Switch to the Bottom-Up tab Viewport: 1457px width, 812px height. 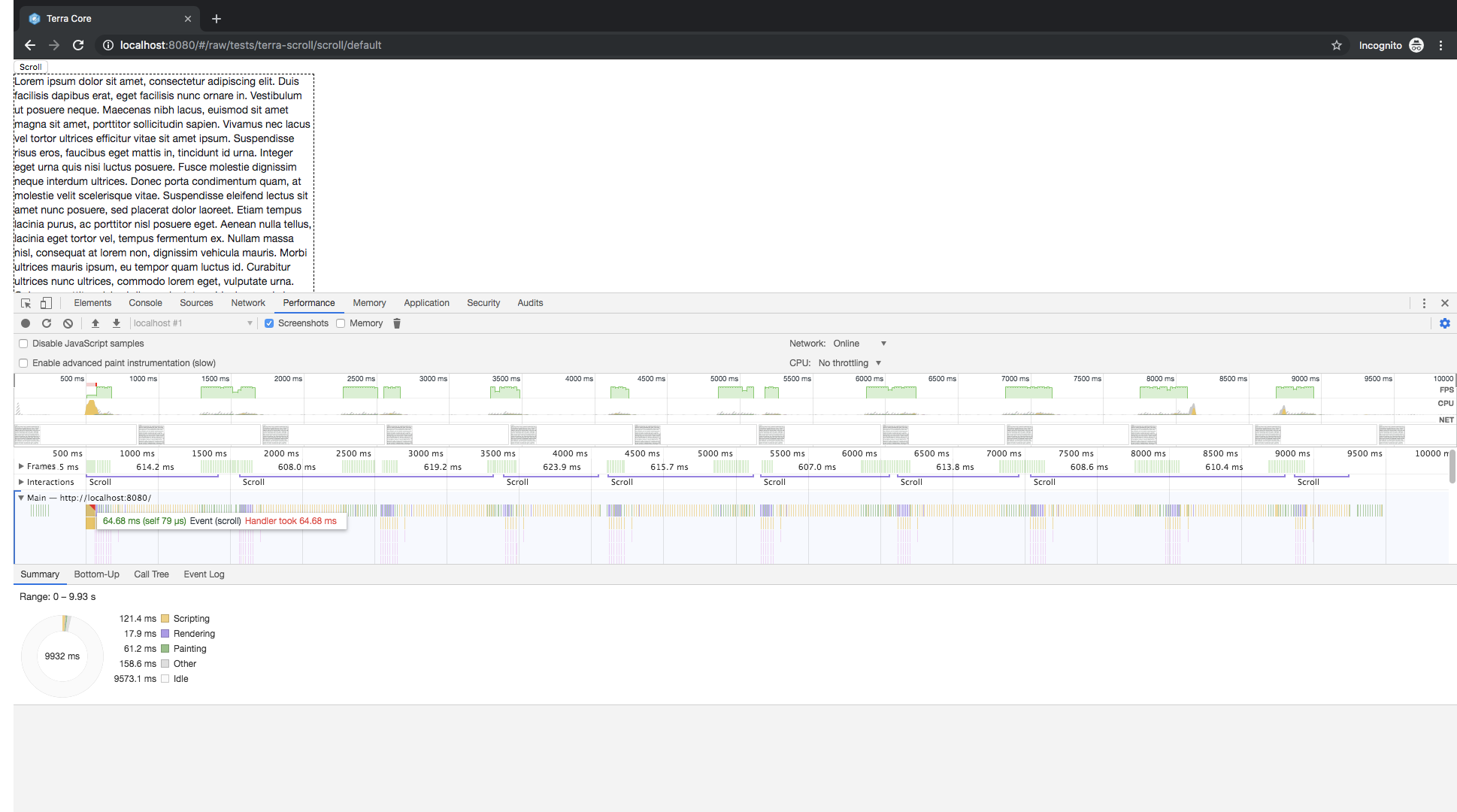coord(96,574)
